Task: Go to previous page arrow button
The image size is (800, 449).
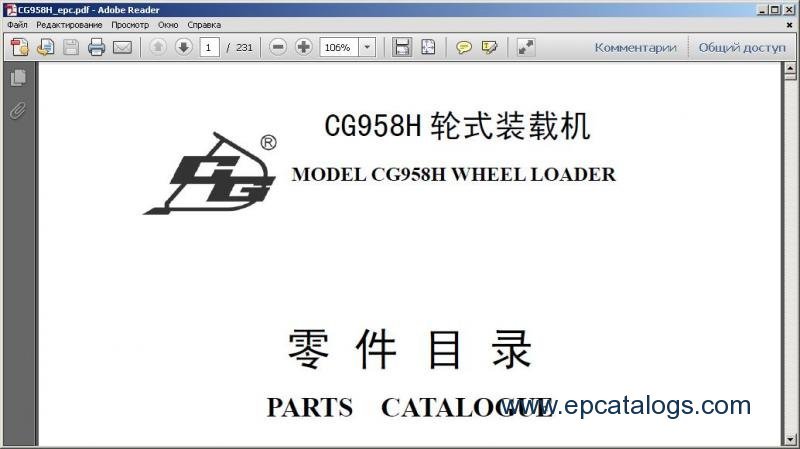Action: tap(158, 47)
